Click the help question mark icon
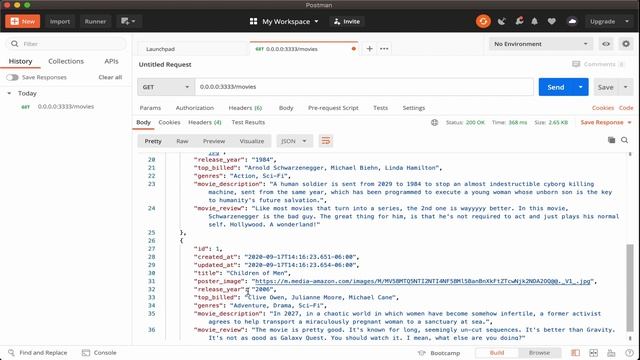This screenshot has width=640, height=360. pos(629,353)
